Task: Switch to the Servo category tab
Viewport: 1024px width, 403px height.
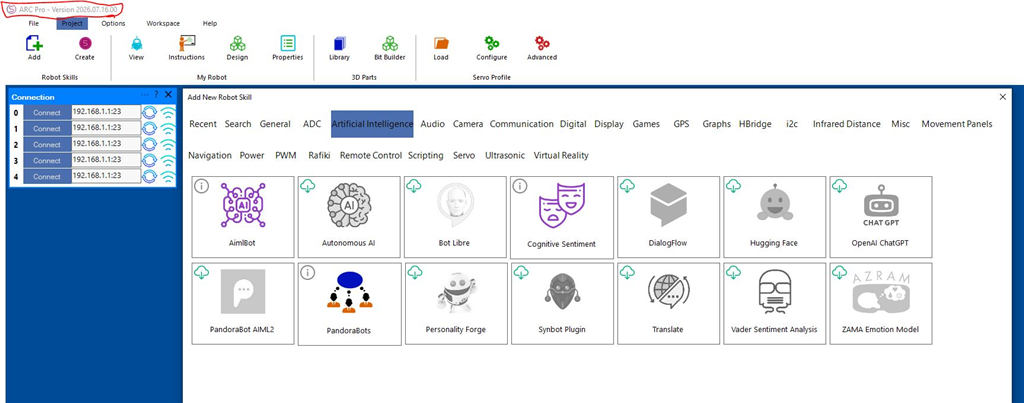Action: pyautogui.click(x=464, y=155)
